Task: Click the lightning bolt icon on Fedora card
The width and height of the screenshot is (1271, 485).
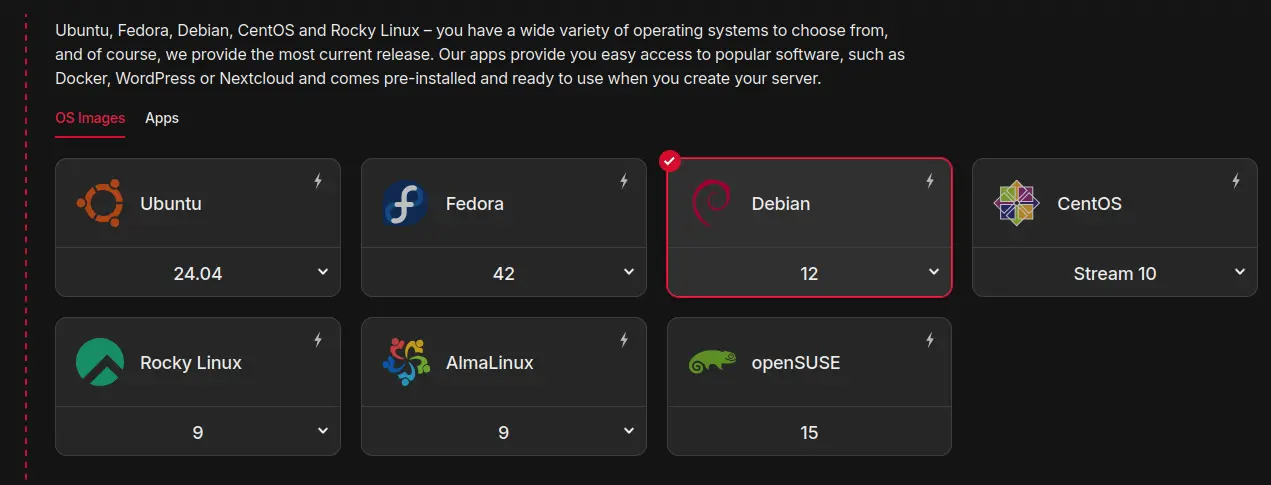Action: tap(624, 181)
